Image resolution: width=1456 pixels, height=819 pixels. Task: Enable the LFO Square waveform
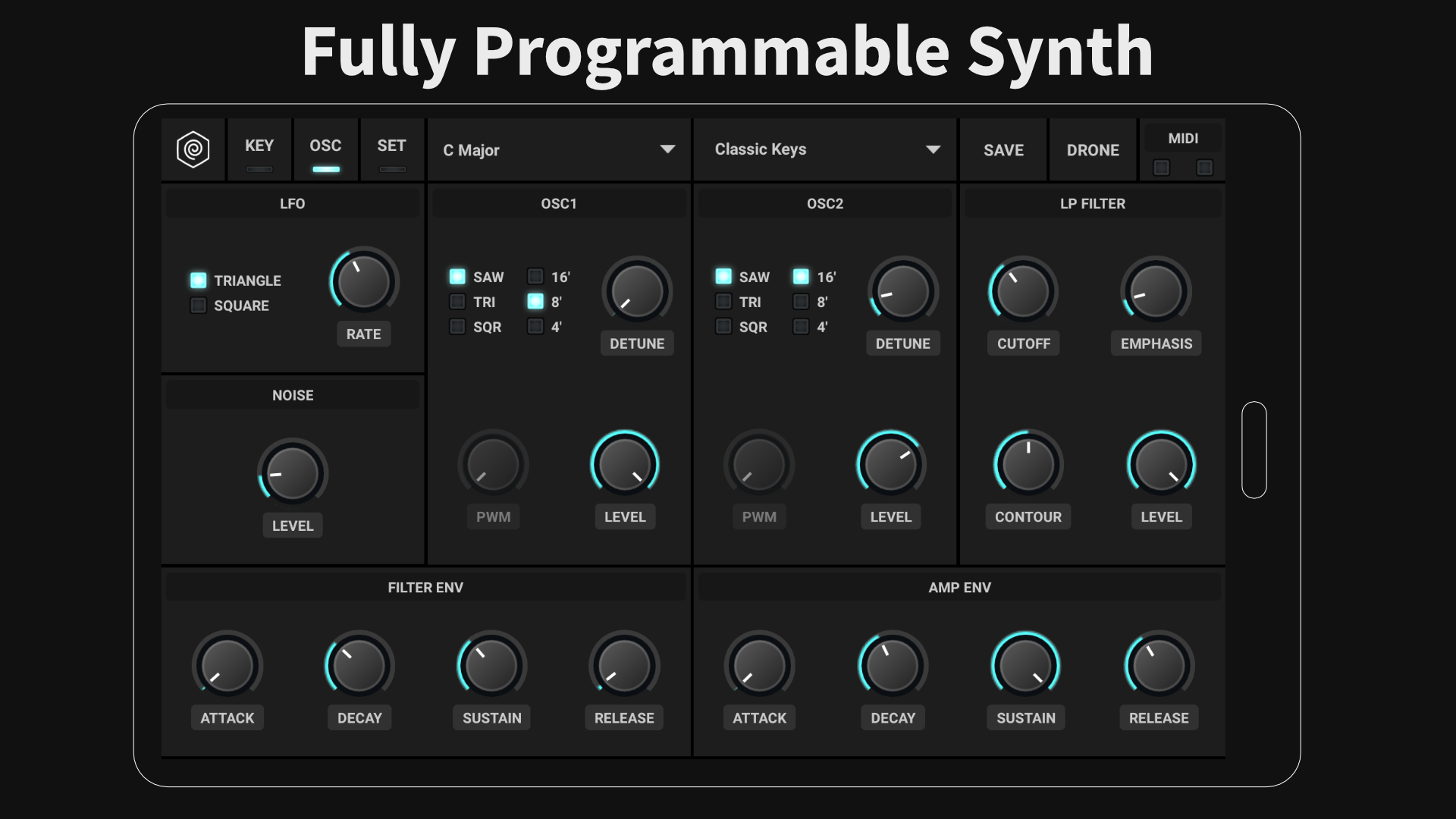tap(199, 306)
